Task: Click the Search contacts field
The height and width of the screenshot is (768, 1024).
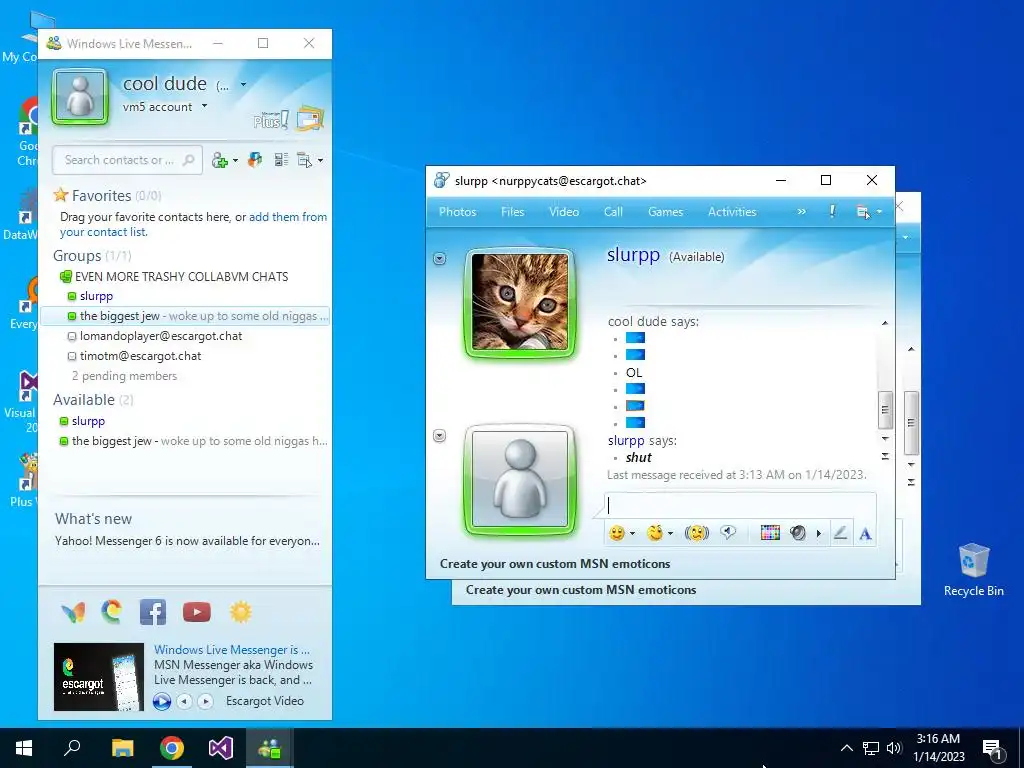Action: pos(128,160)
